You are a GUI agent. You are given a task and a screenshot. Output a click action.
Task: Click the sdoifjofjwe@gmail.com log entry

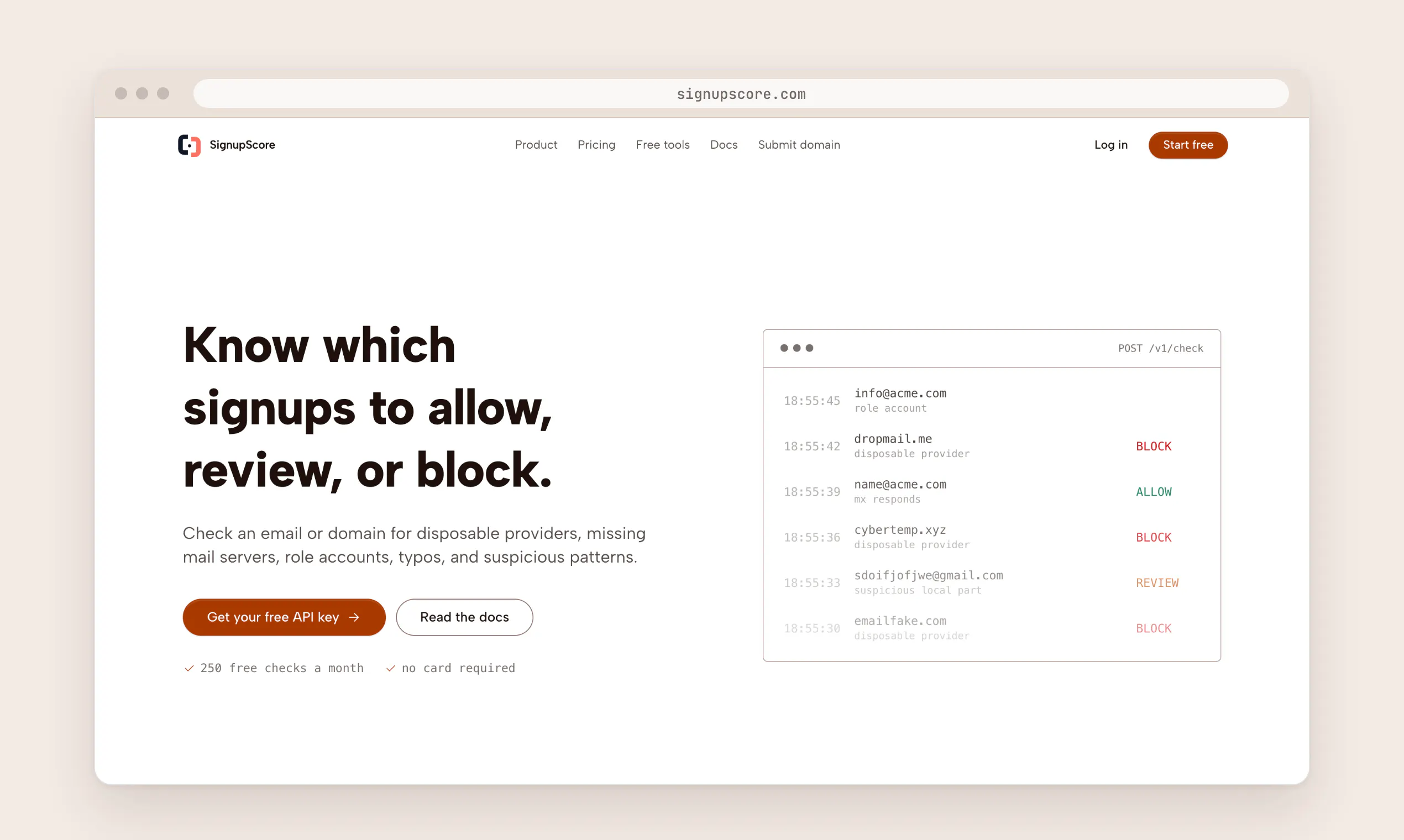991,582
